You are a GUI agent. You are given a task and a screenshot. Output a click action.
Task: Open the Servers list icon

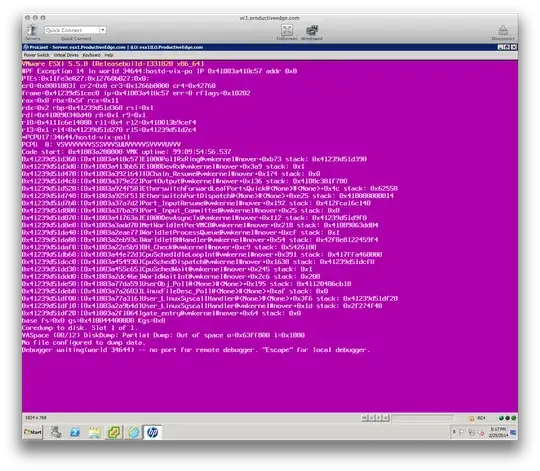pos(32,30)
